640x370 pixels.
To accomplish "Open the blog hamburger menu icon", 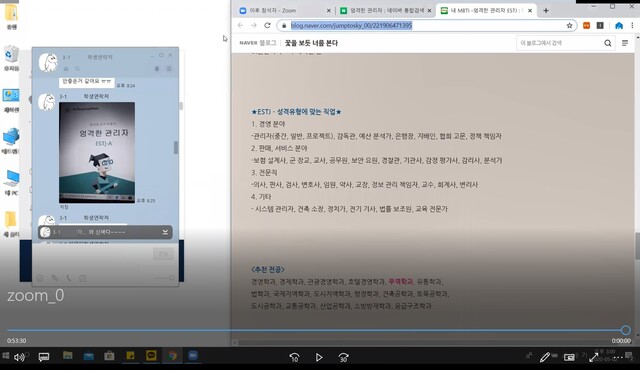I will 625,43.
